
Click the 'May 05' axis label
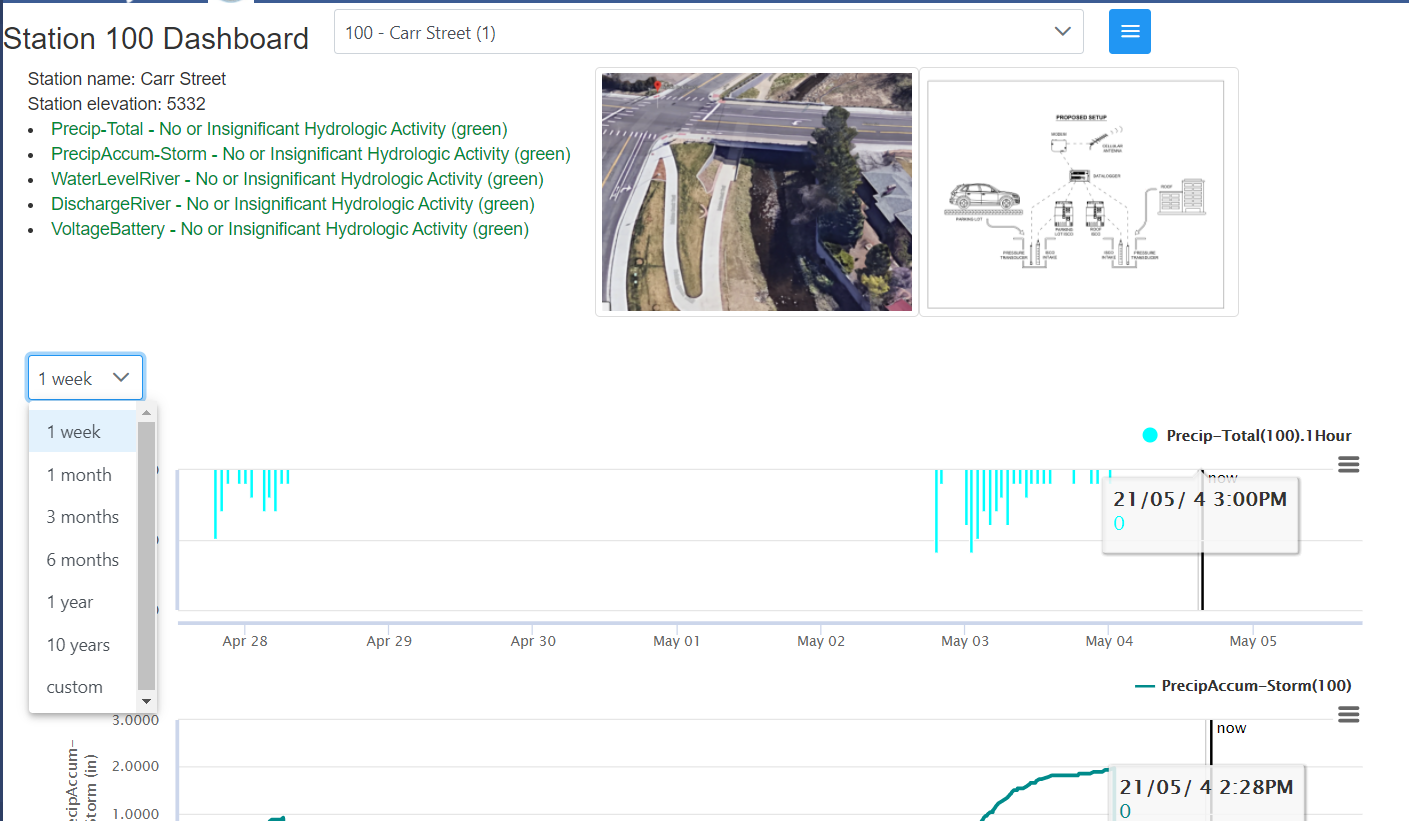coord(1253,641)
